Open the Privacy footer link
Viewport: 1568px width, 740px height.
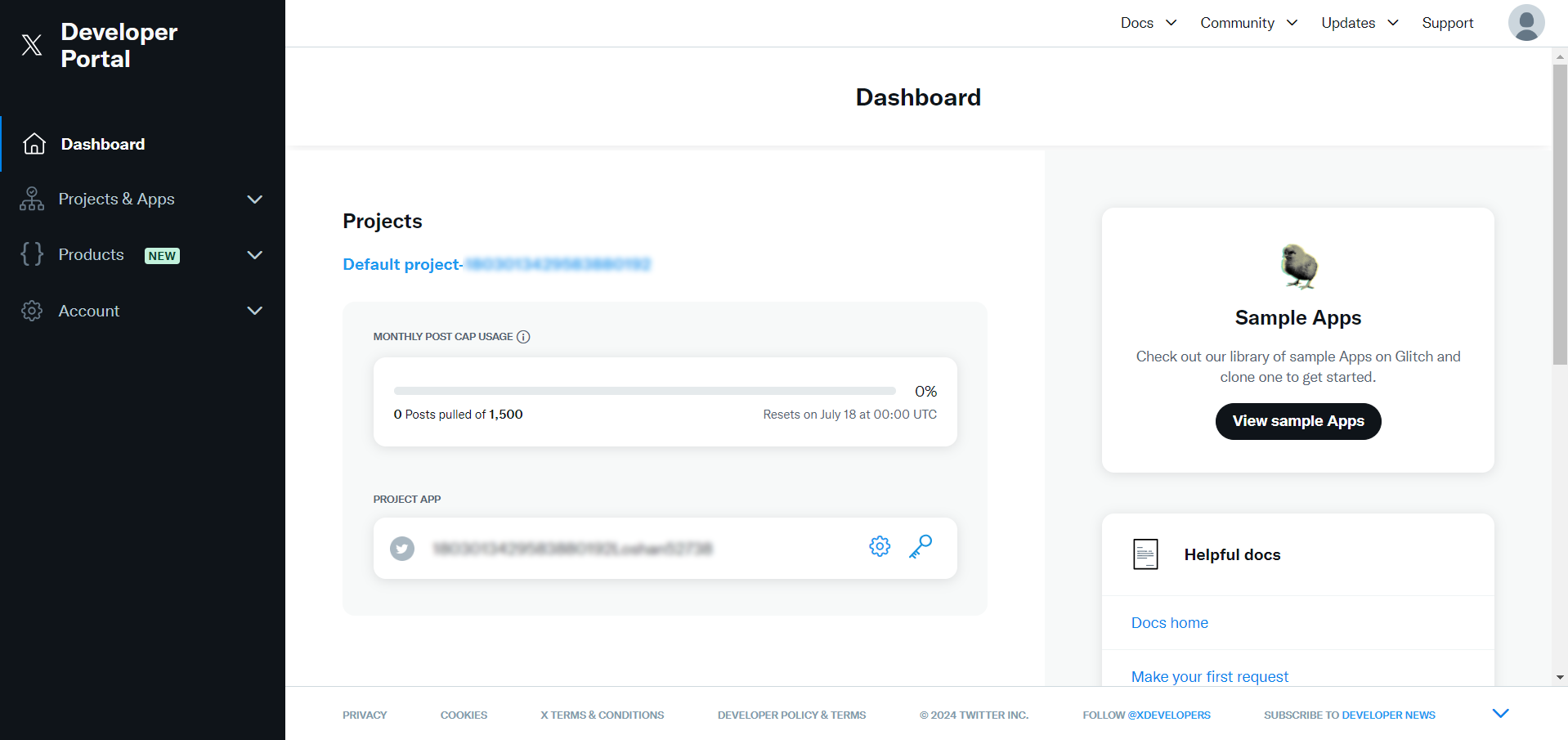click(x=365, y=715)
